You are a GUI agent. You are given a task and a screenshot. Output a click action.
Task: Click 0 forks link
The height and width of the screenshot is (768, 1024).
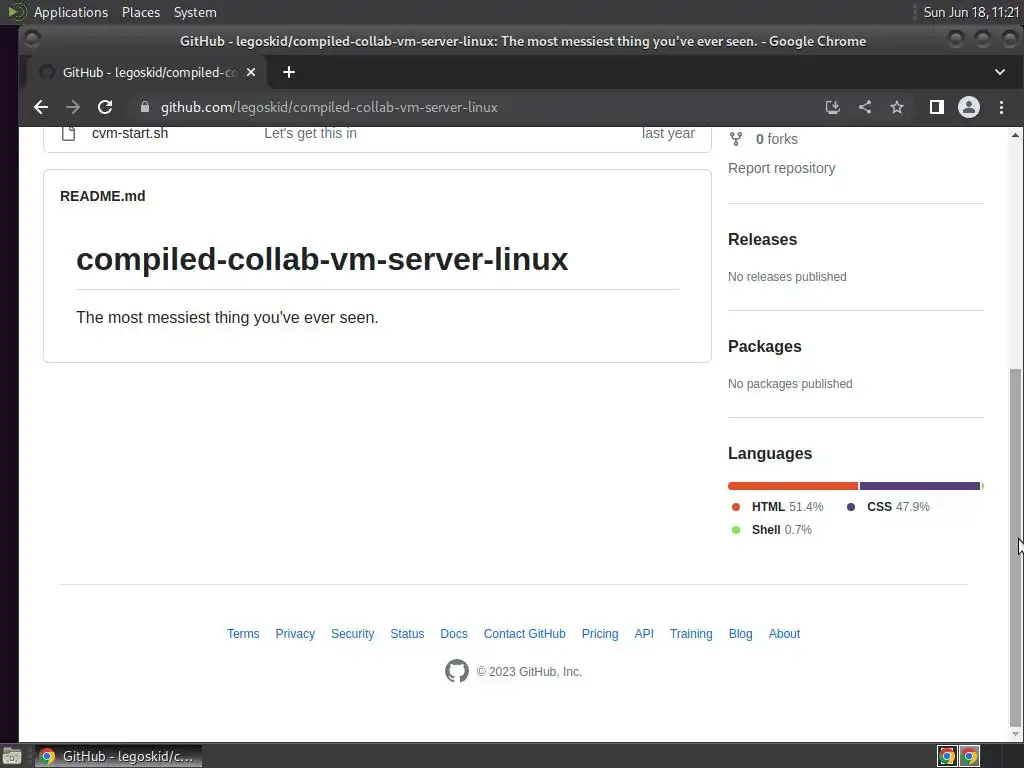[x=776, y=139]
